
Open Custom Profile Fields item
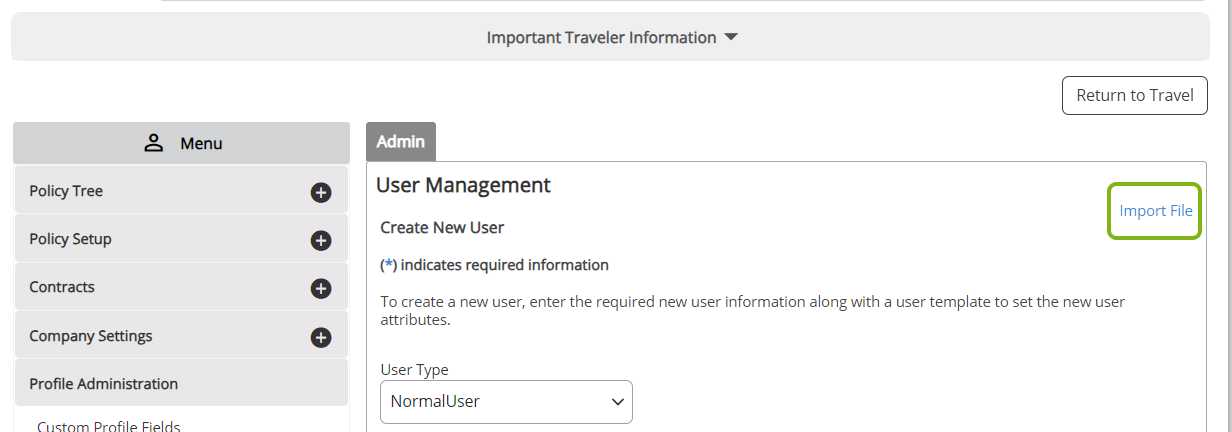pos(108,426)
